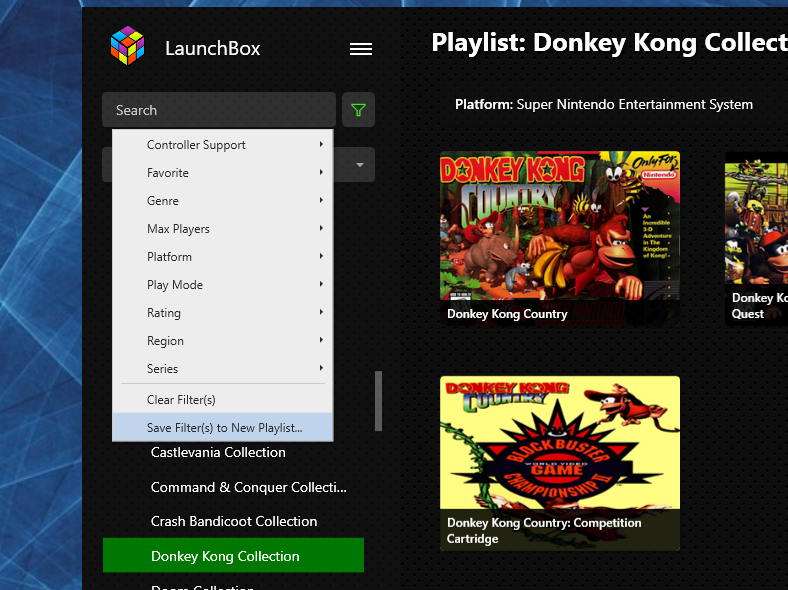
Task: Open the hamburger menu
Action: point(361,49)
